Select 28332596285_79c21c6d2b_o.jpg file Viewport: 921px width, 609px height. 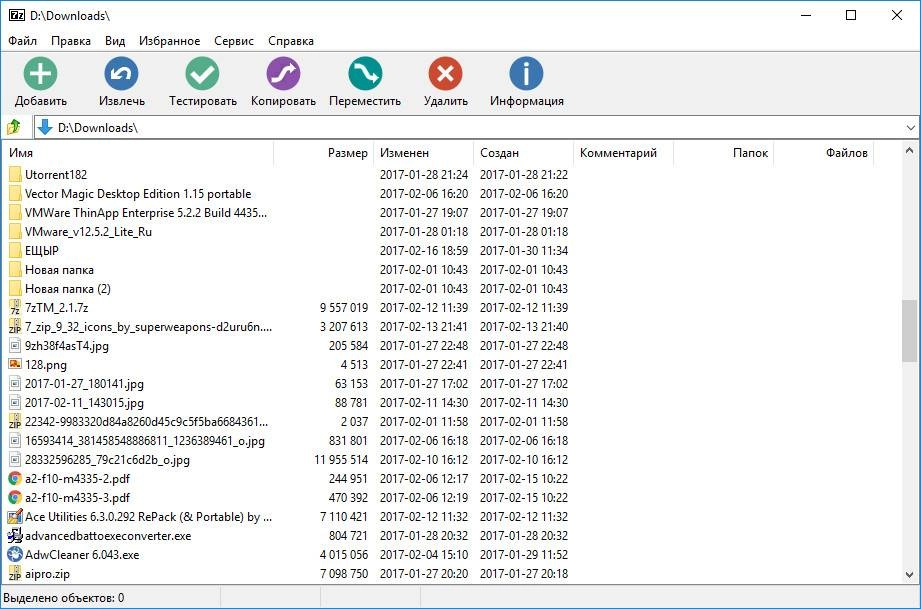[107, 460]
